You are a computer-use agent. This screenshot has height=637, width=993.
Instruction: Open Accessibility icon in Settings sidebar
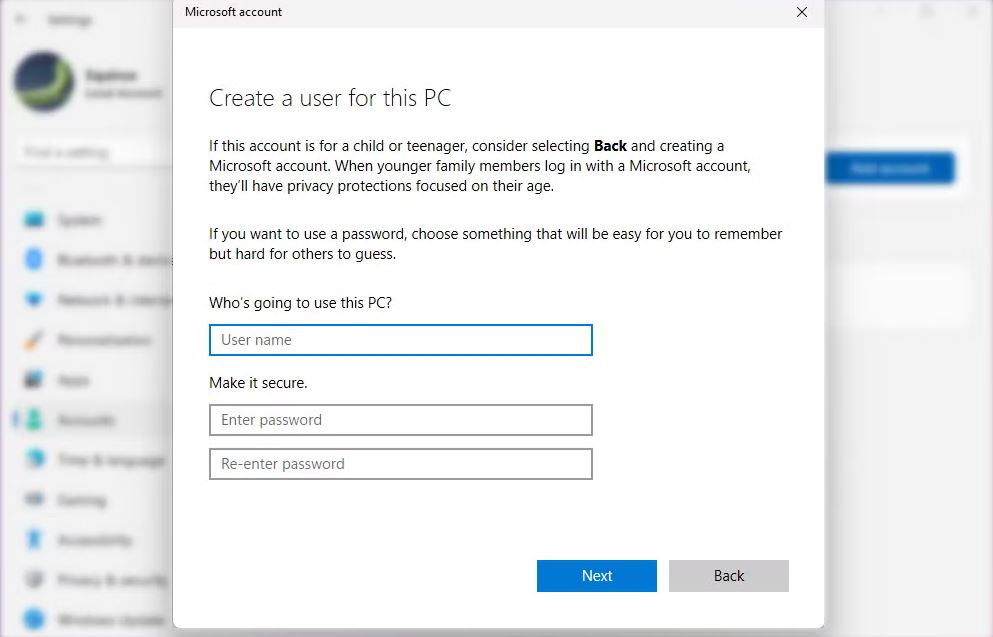pos(34,539)
